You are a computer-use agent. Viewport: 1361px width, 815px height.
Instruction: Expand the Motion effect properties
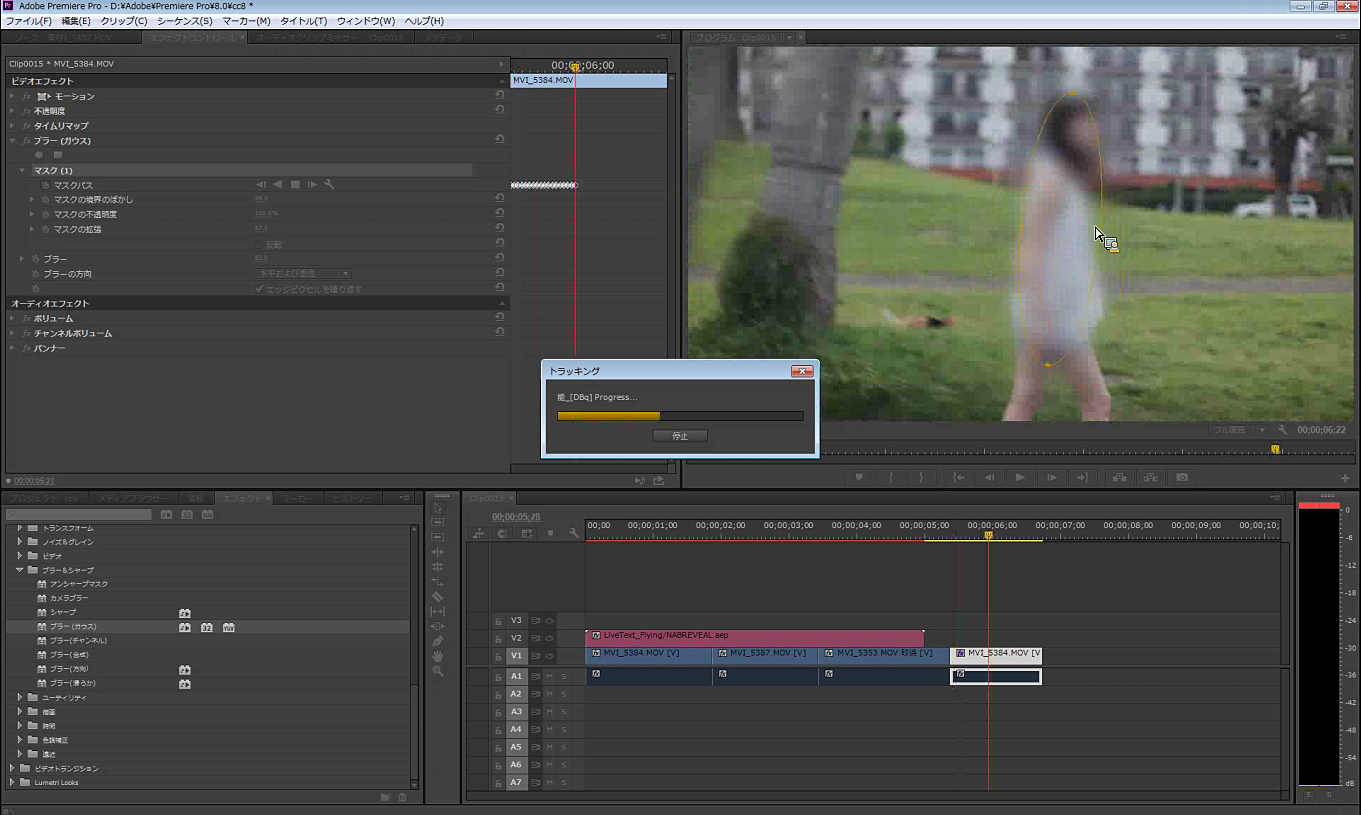(12, 96)
